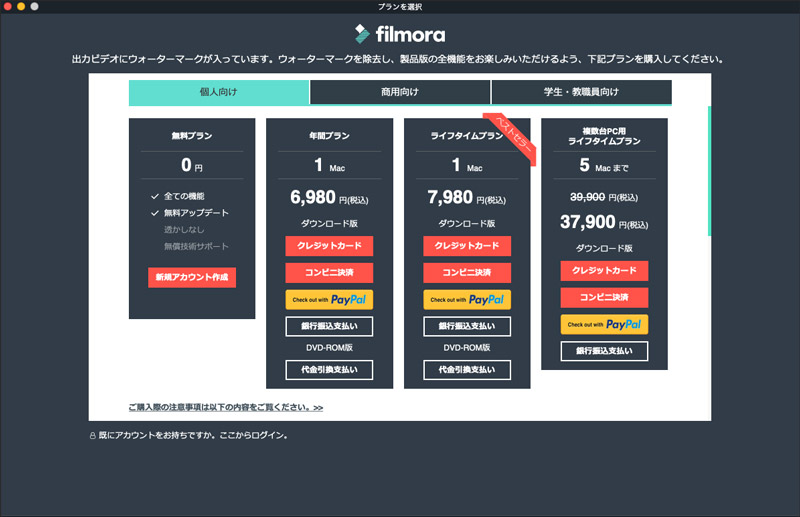Screen dimensions: 800x517
Task: Switch to the 商用向け tab
Action: coord(400,92)
